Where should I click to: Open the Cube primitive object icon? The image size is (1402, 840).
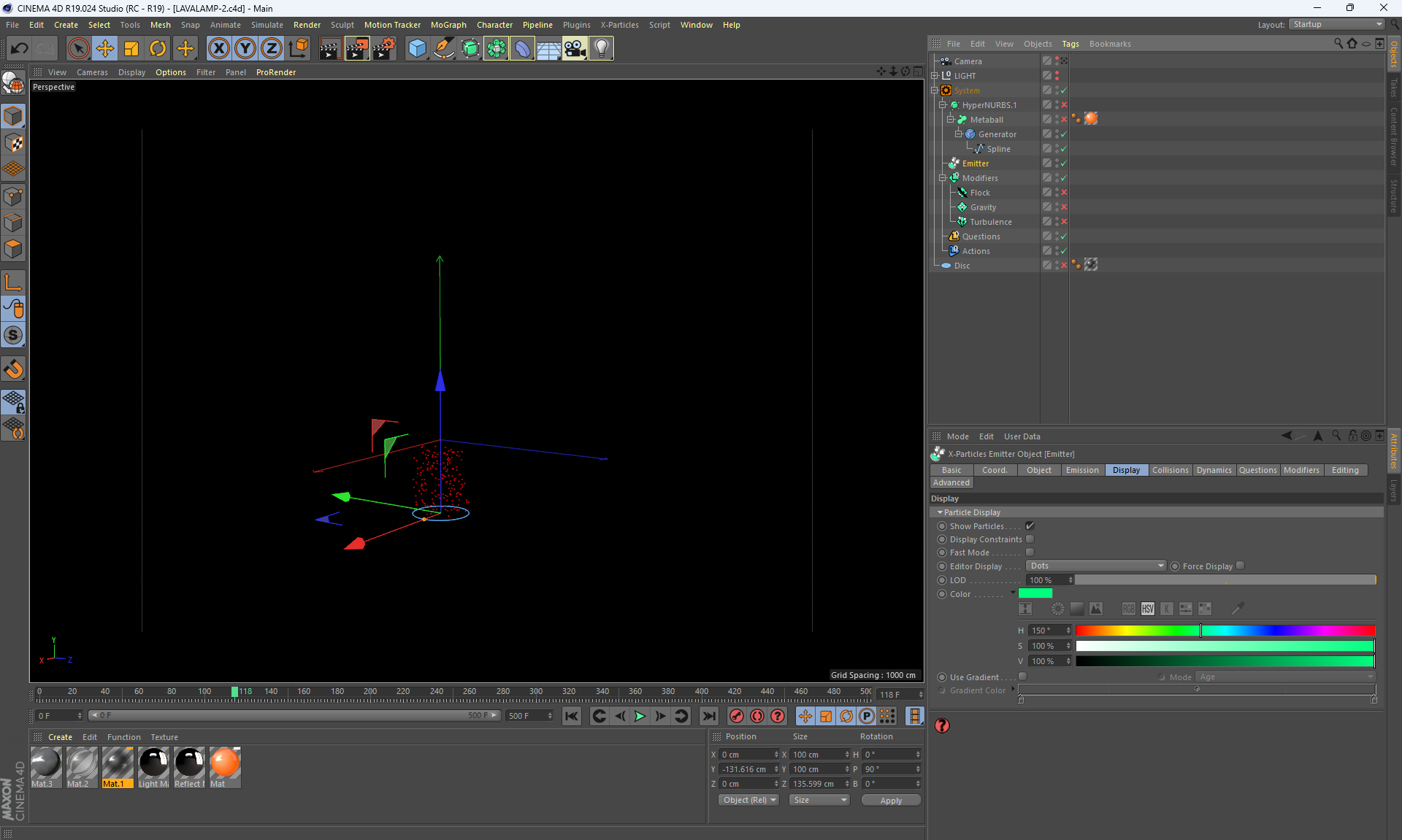pyautogui.click(x=417, y=49)
